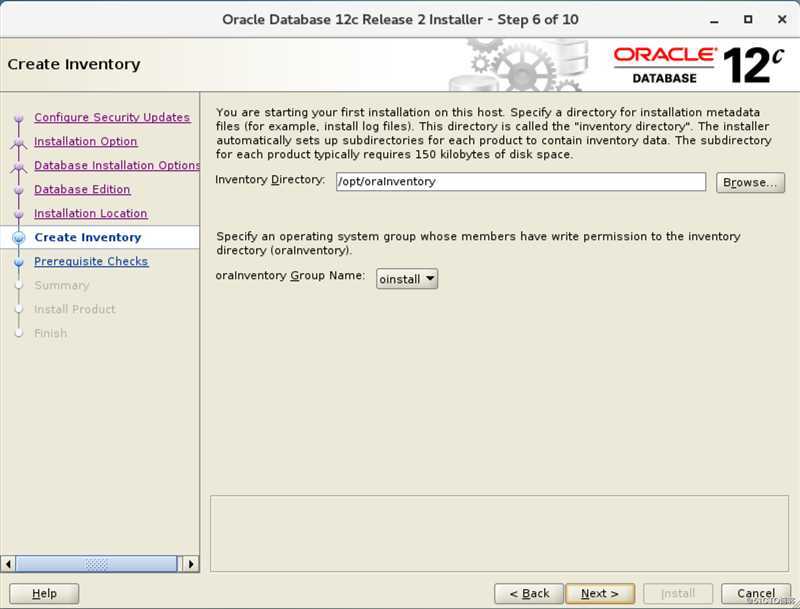Click the disabled Summary step
Screen dimensions: 800x609
click(62, 285)
